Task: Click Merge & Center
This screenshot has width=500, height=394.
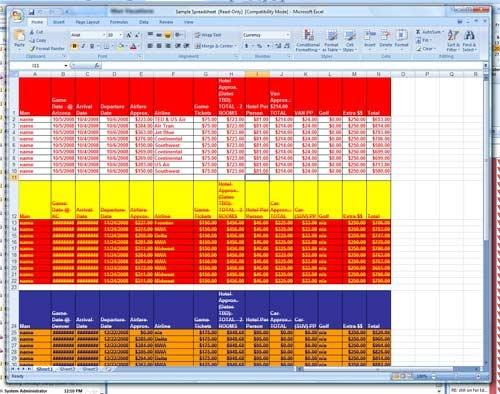Action: click(x=215, y=46)
